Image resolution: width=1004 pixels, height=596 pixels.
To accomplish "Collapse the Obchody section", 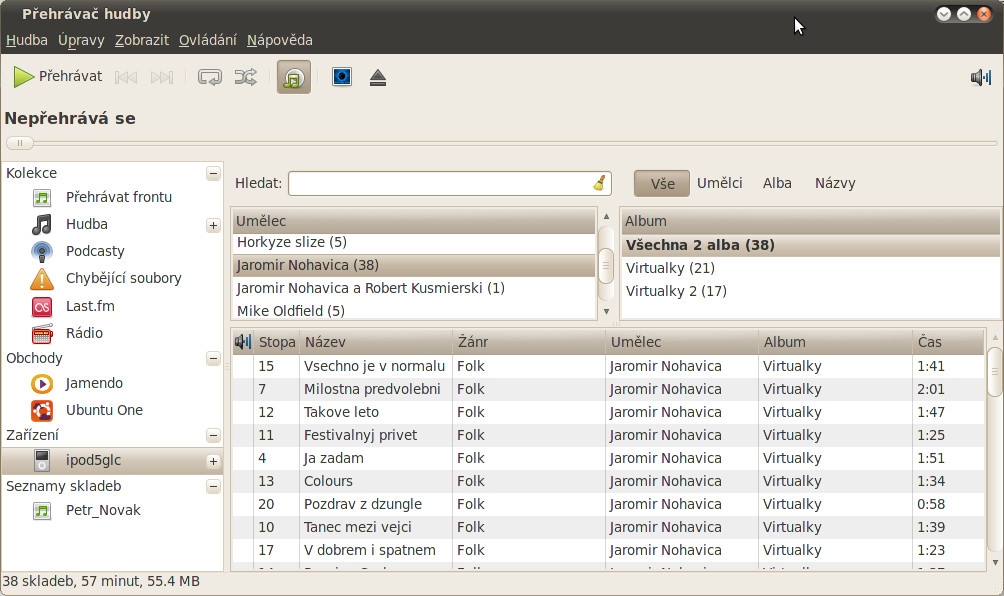I will (x=213, y=358).
